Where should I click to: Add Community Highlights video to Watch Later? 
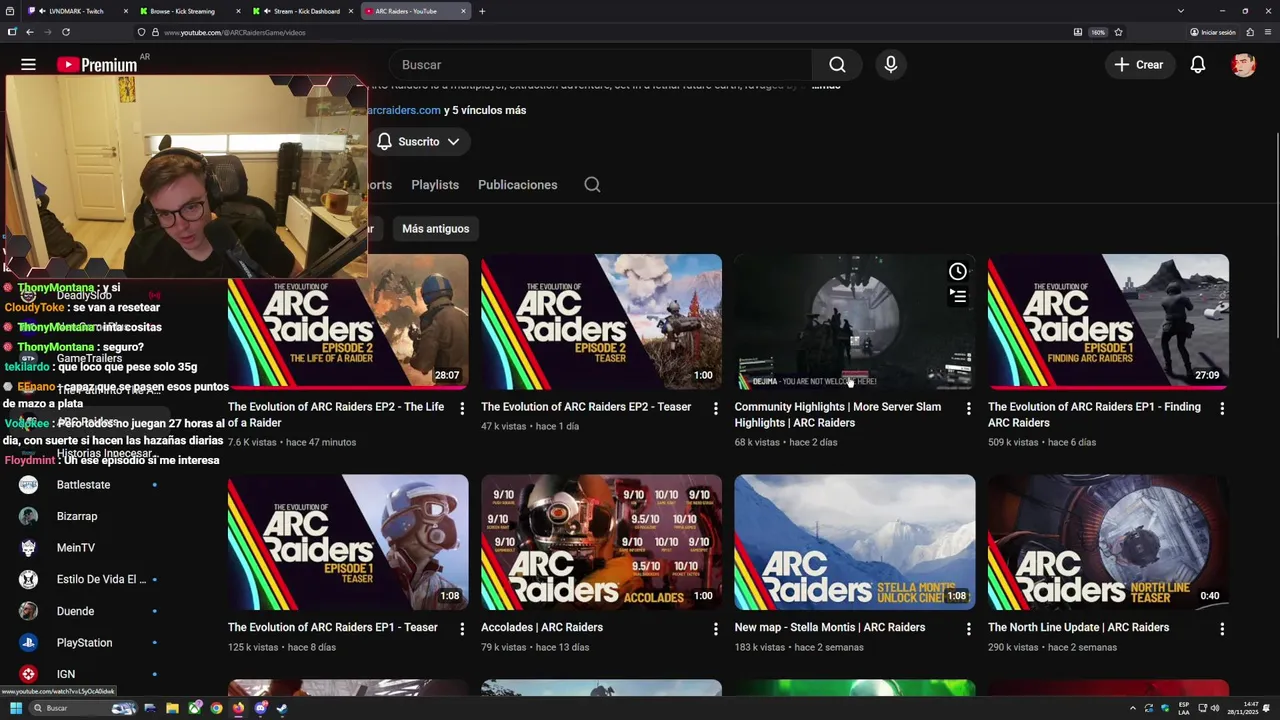tap(958, 271)
